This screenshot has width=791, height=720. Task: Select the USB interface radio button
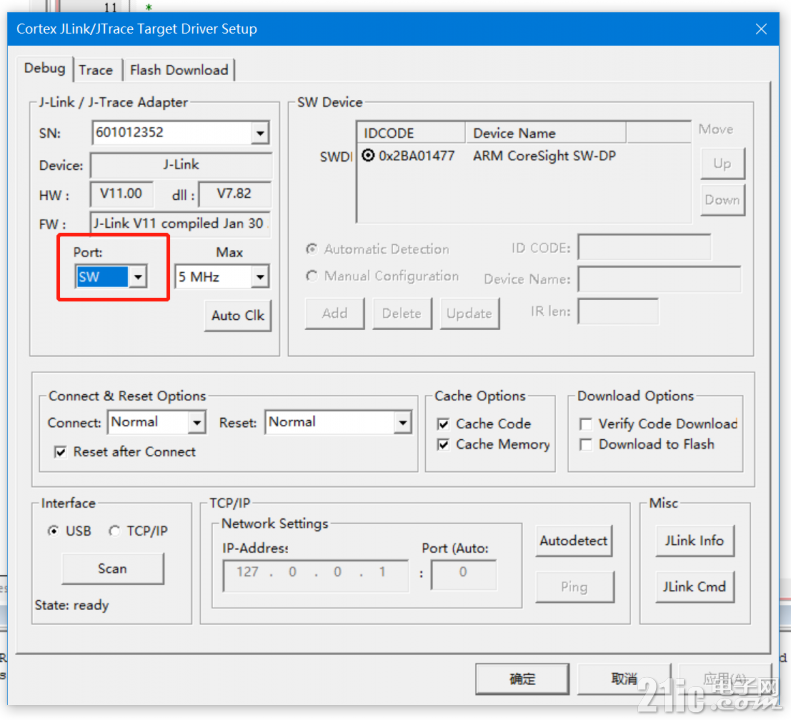(53, 531)
